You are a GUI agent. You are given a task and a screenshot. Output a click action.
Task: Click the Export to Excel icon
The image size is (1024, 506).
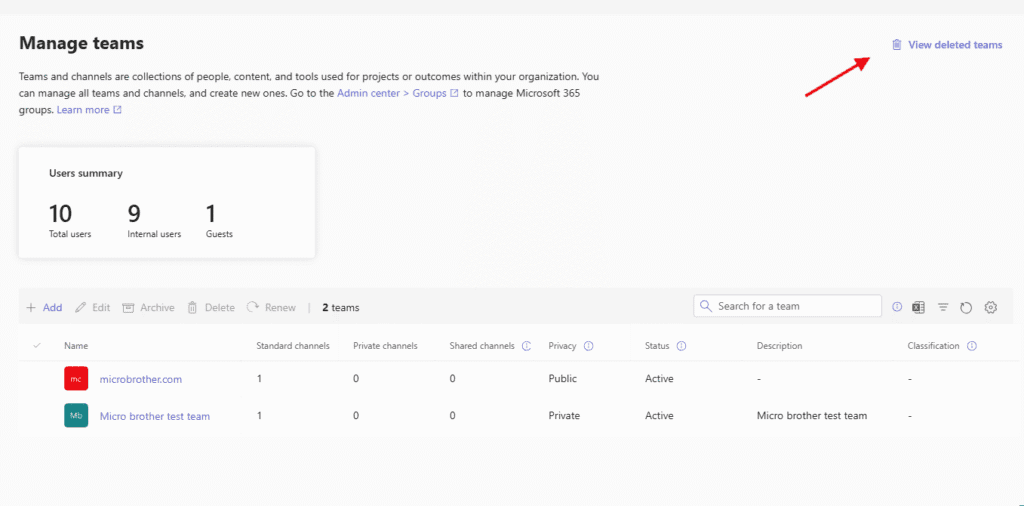coord(918,307)
